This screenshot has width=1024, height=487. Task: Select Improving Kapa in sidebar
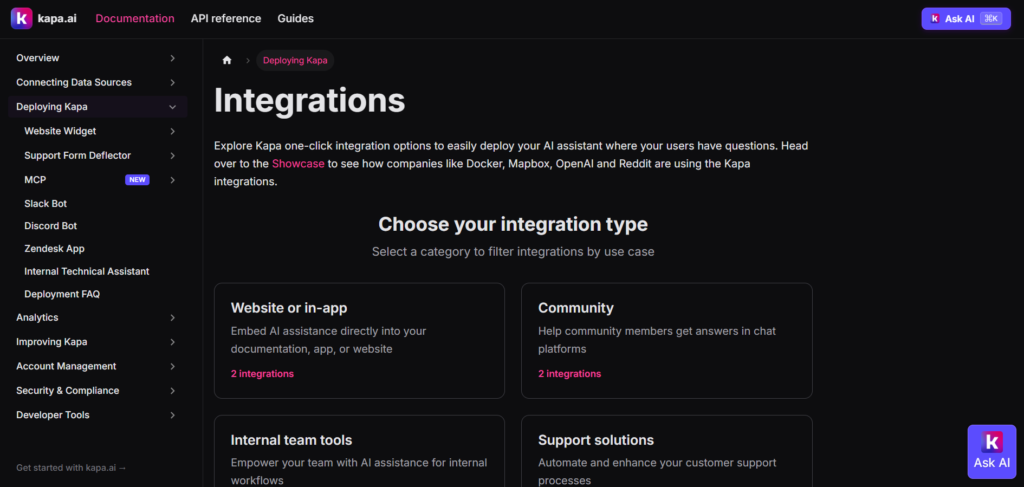pos(52,342)
